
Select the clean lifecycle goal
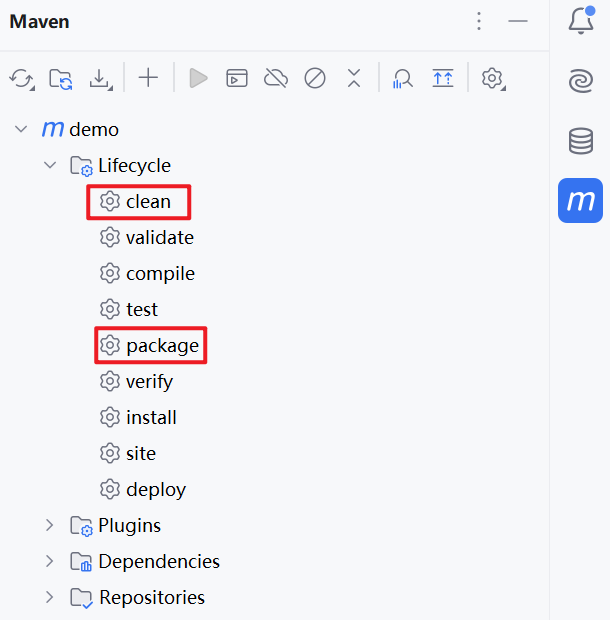coord(135,202)
